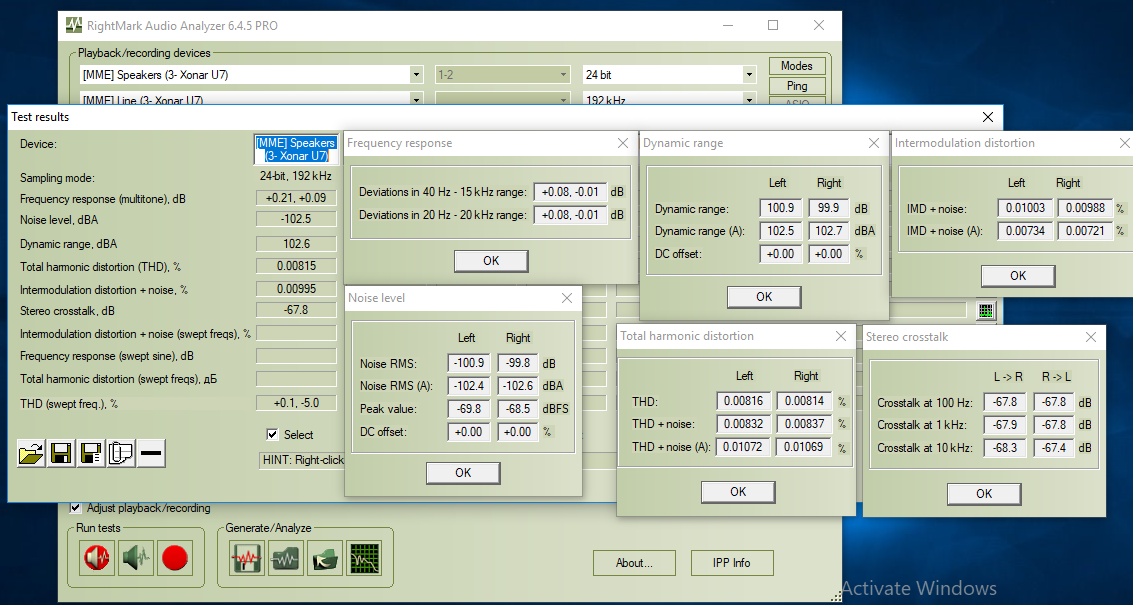Viewport: 1133px width, 605px height.
Task: Click Noise RMS left value -100.9
Action: (x=469, y=363)
